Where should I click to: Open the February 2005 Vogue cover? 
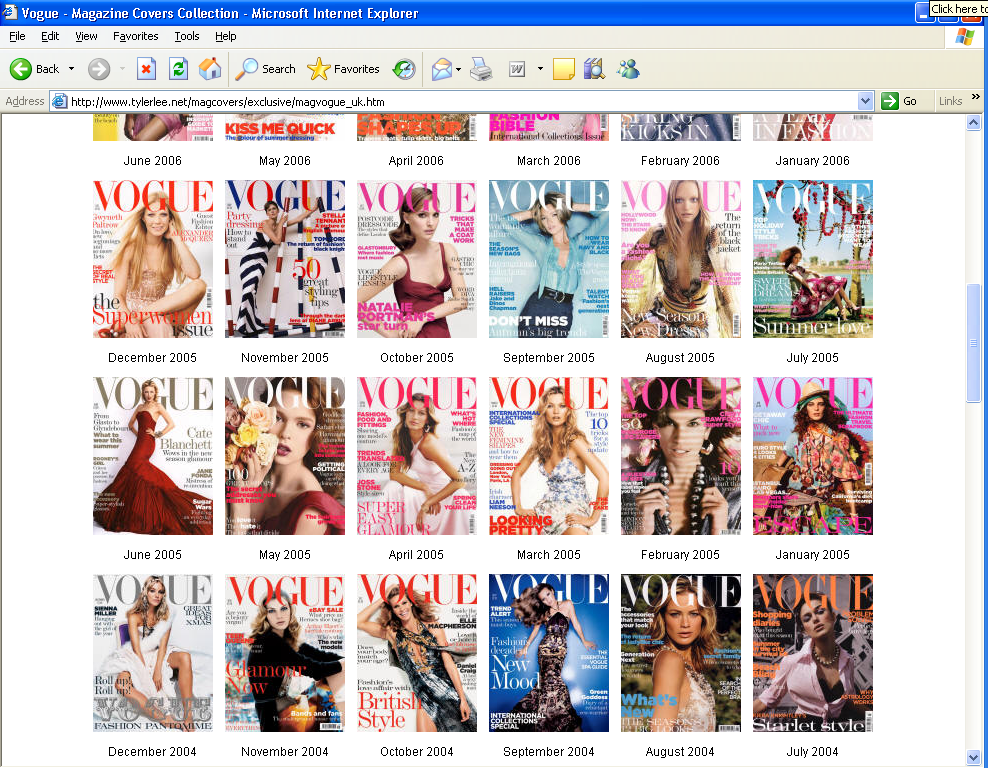click(x=681, y=456)
